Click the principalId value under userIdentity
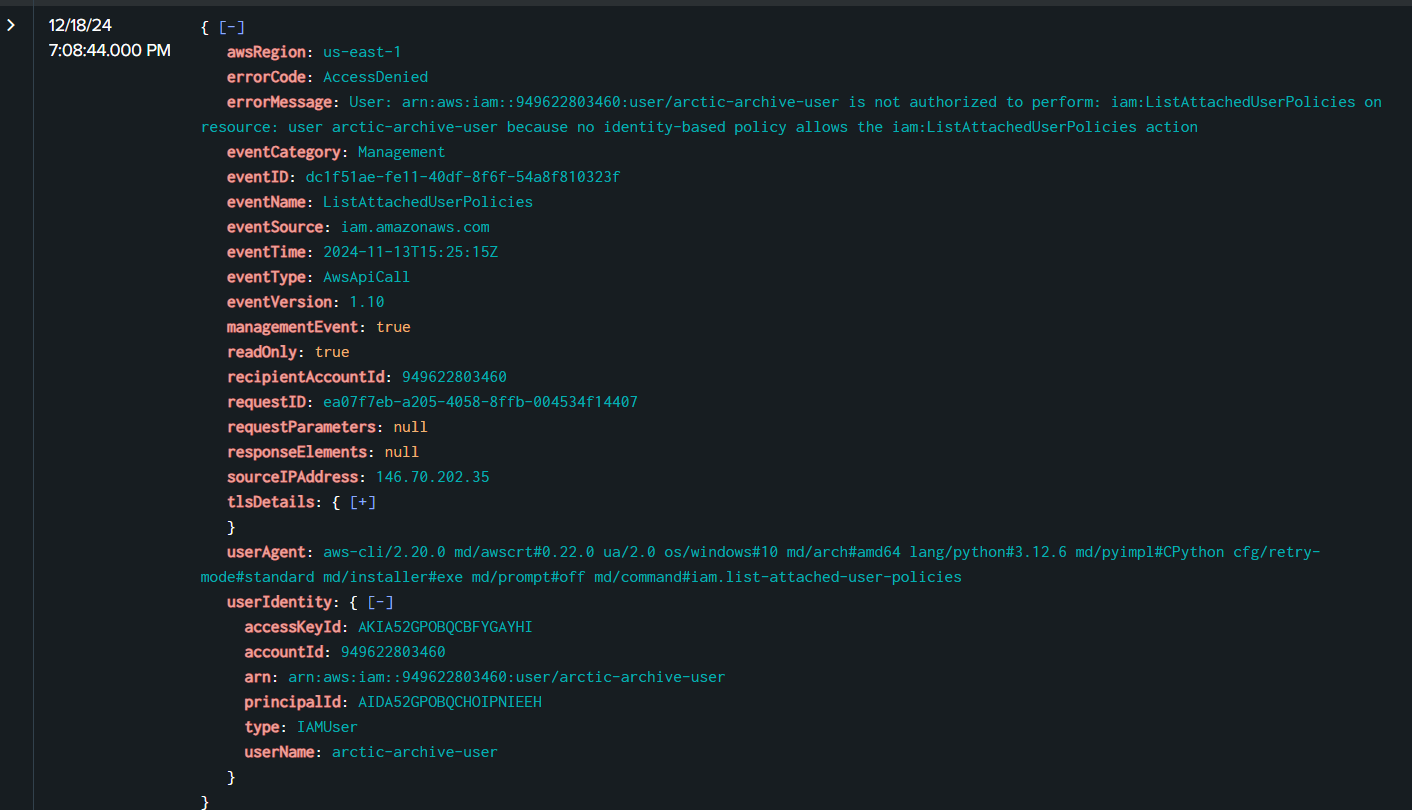1412x810 pixels. (x=449, y=702)
